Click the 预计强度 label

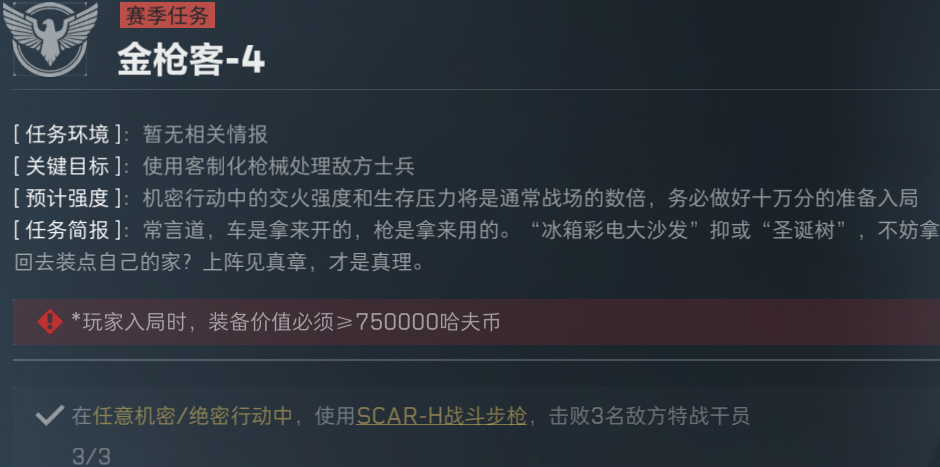(x=68, y=198)
